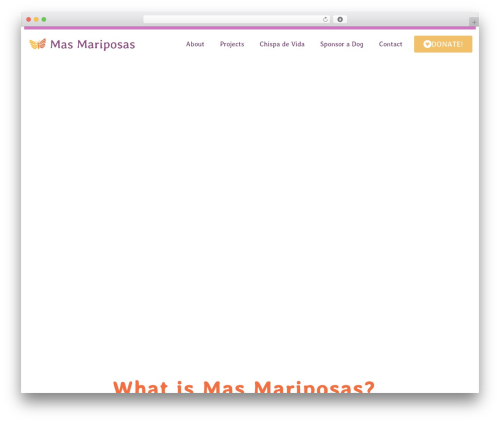Minimize the window with the yellow button
The width and height of the screenshot is (500, 423).
[36, 19]
